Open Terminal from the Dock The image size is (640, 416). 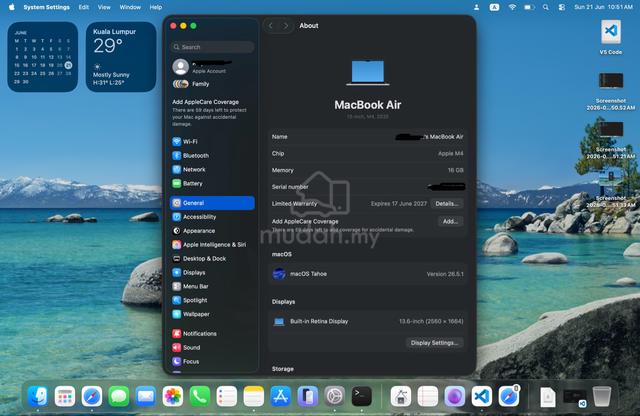pyautogui.click(x=362, y=396)
